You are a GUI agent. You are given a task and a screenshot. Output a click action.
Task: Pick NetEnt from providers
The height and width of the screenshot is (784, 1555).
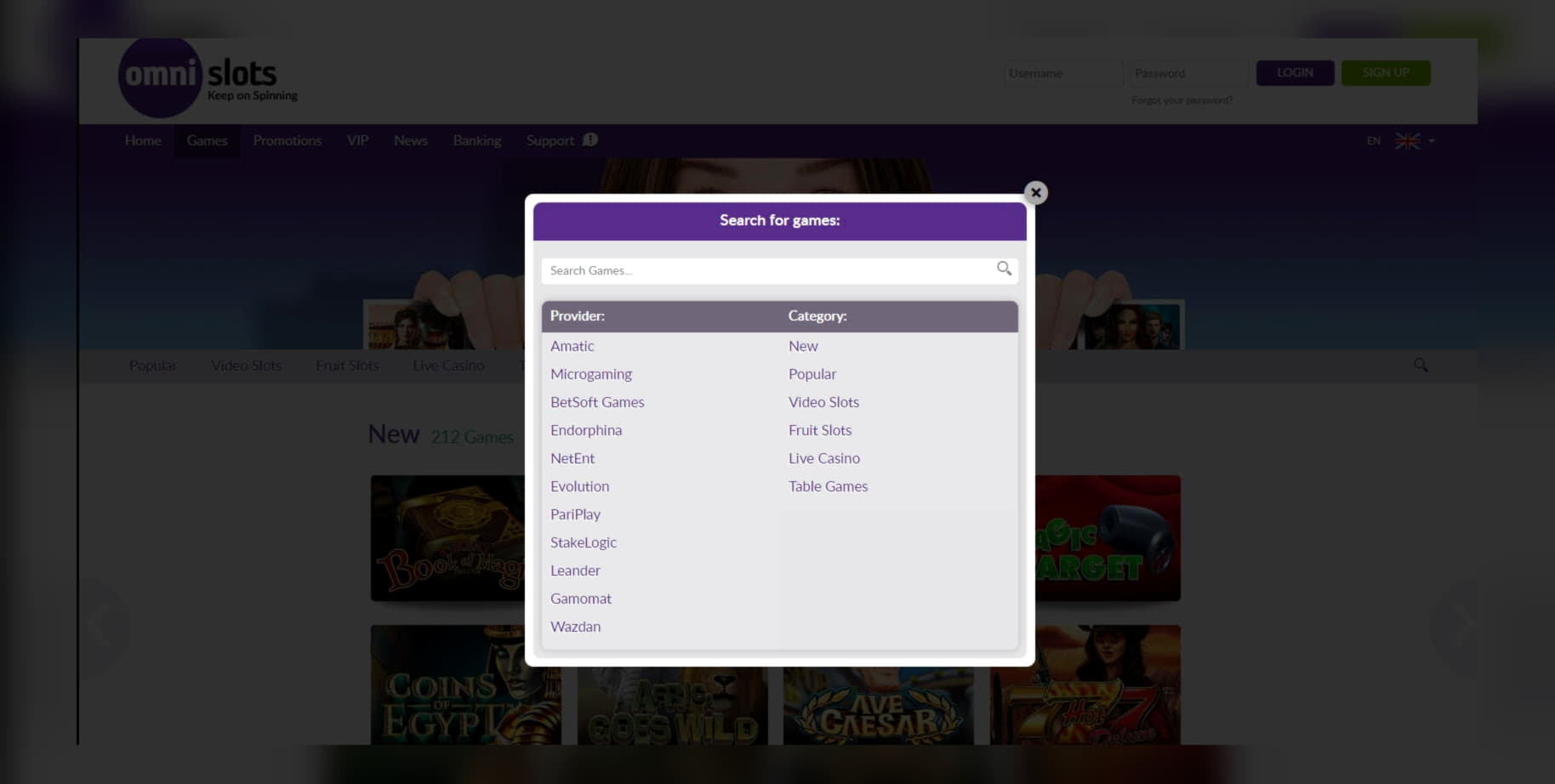[x=572, y=458]
